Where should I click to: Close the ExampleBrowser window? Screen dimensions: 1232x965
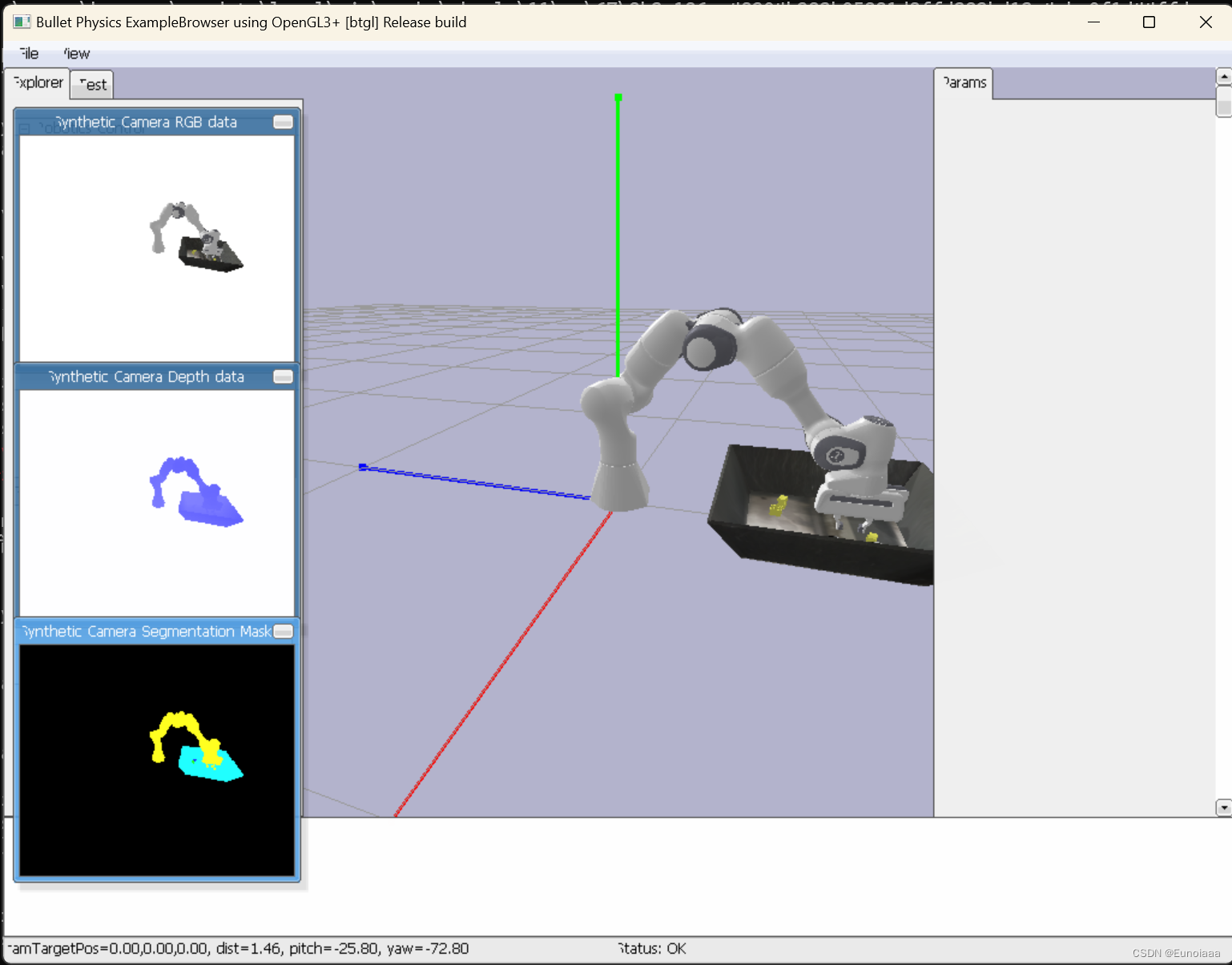click(1206, 22)
